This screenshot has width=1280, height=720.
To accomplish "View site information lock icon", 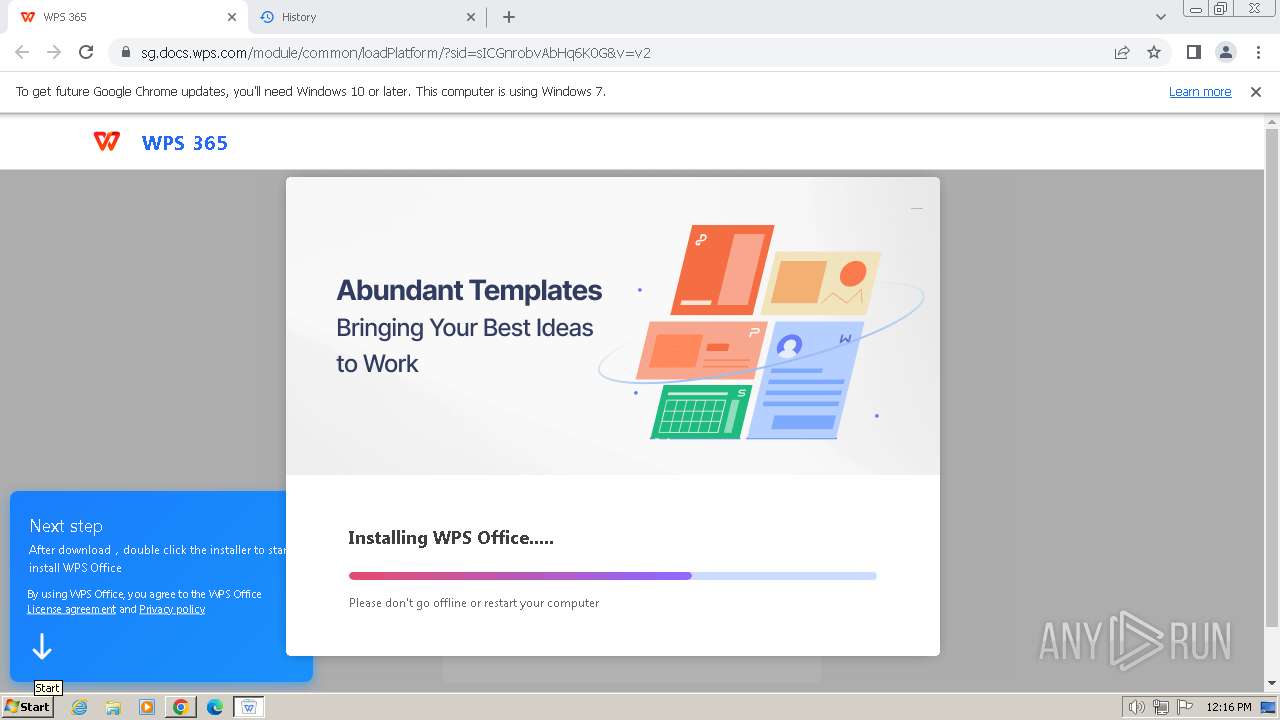I will pos(126,53).
